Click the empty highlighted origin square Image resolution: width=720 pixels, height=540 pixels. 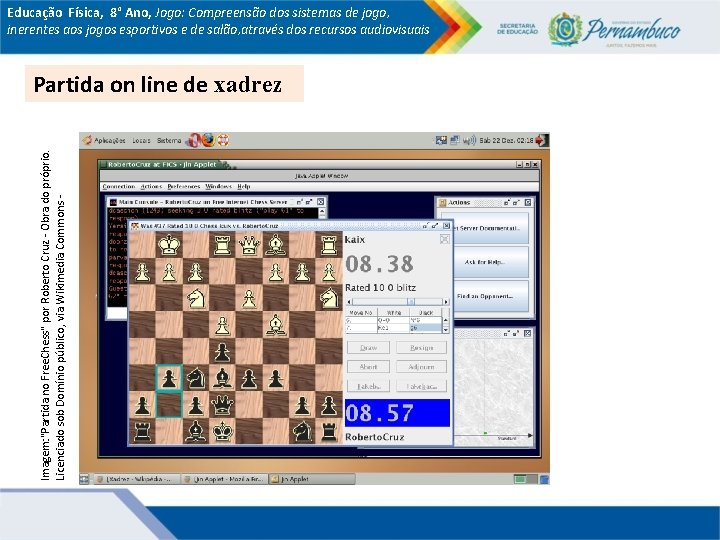[169, 405]
